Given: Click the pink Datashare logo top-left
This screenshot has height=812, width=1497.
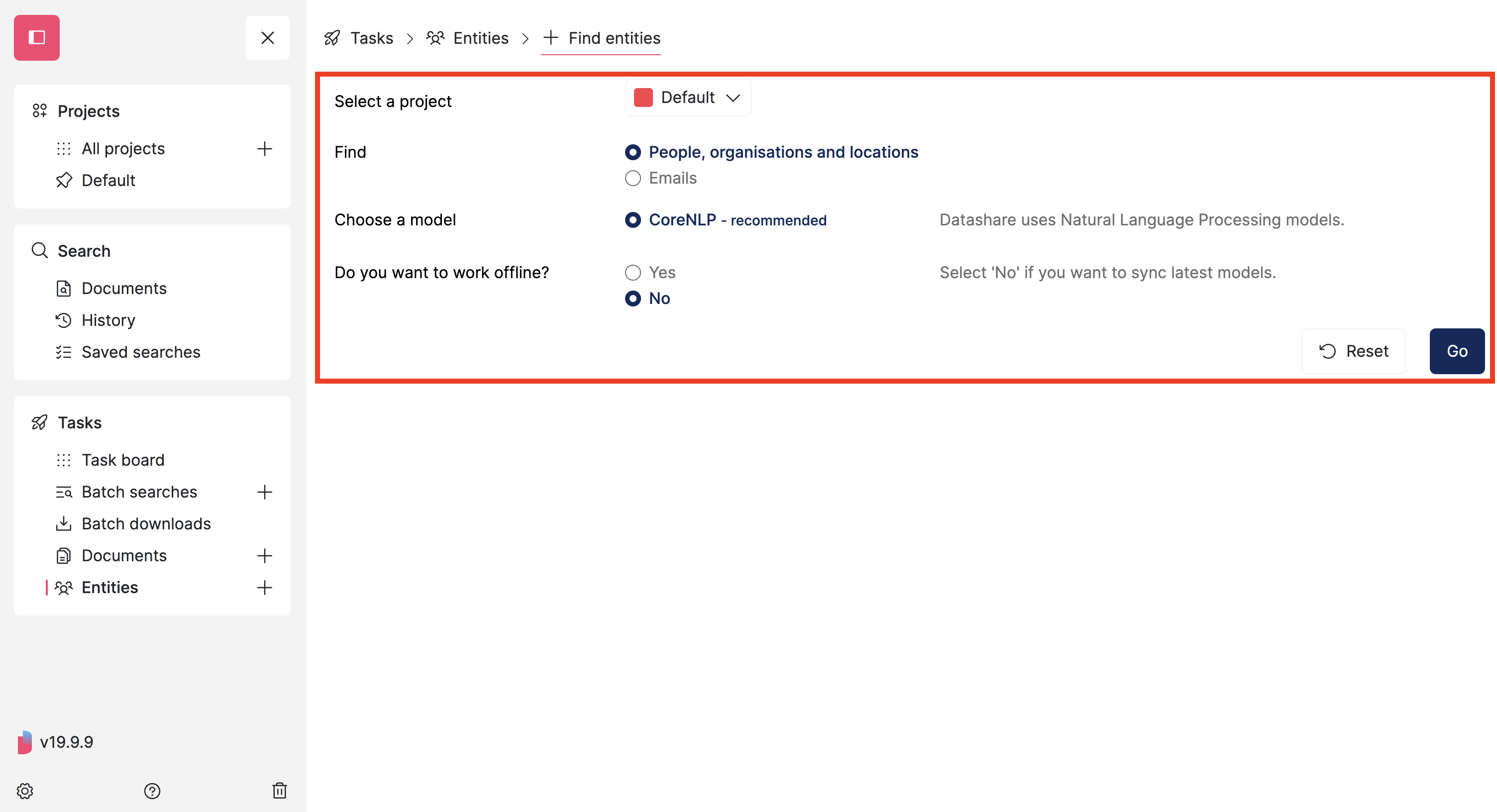Looking at the screenshot, I should pos(37,37).
